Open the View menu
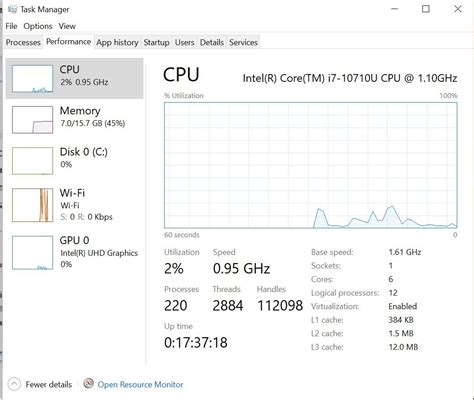This screenshot has width=474, height=400. [x=67, y=26]
